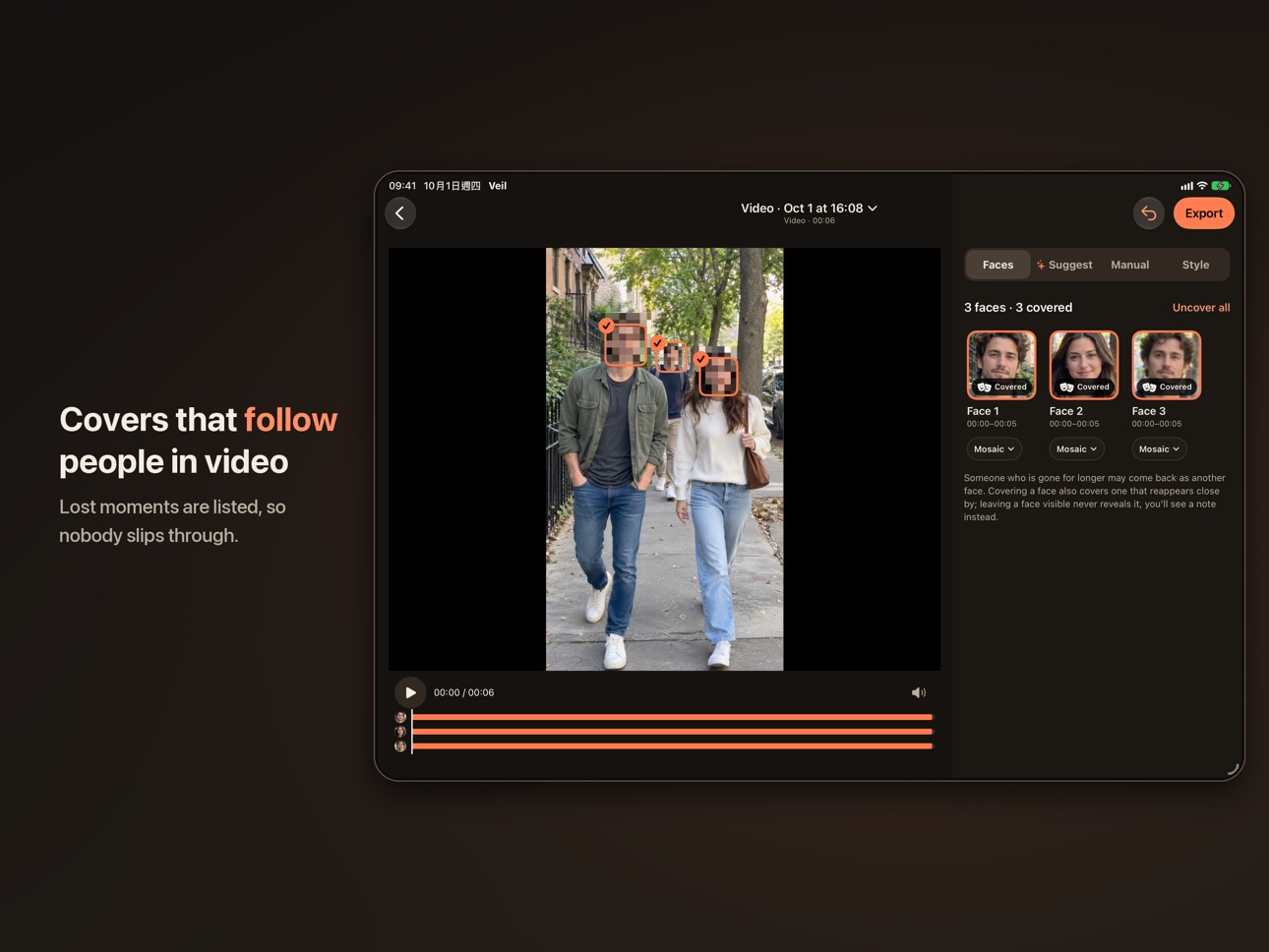The height and width of the screenshot is (952, 1269).
Task: Click the Face 1 label
Action: pyautogui.click(x=983, y=411)
